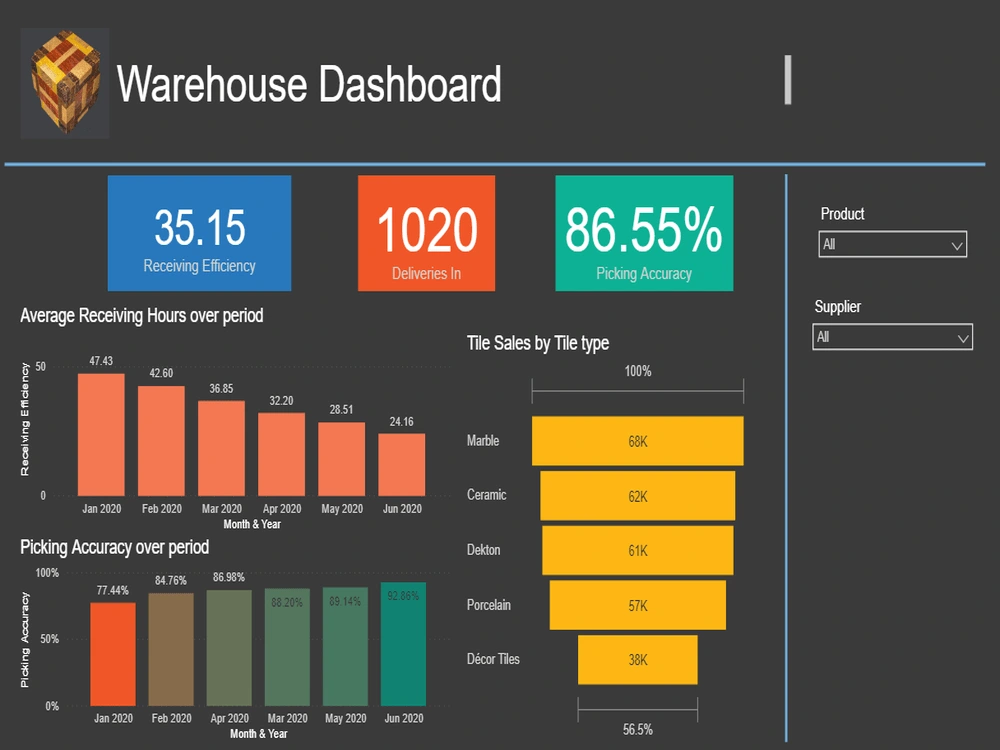The width and height of the screenshot is (1000, 750).
Task: Select the orange Deliveries In card
Action: point(425,232)
